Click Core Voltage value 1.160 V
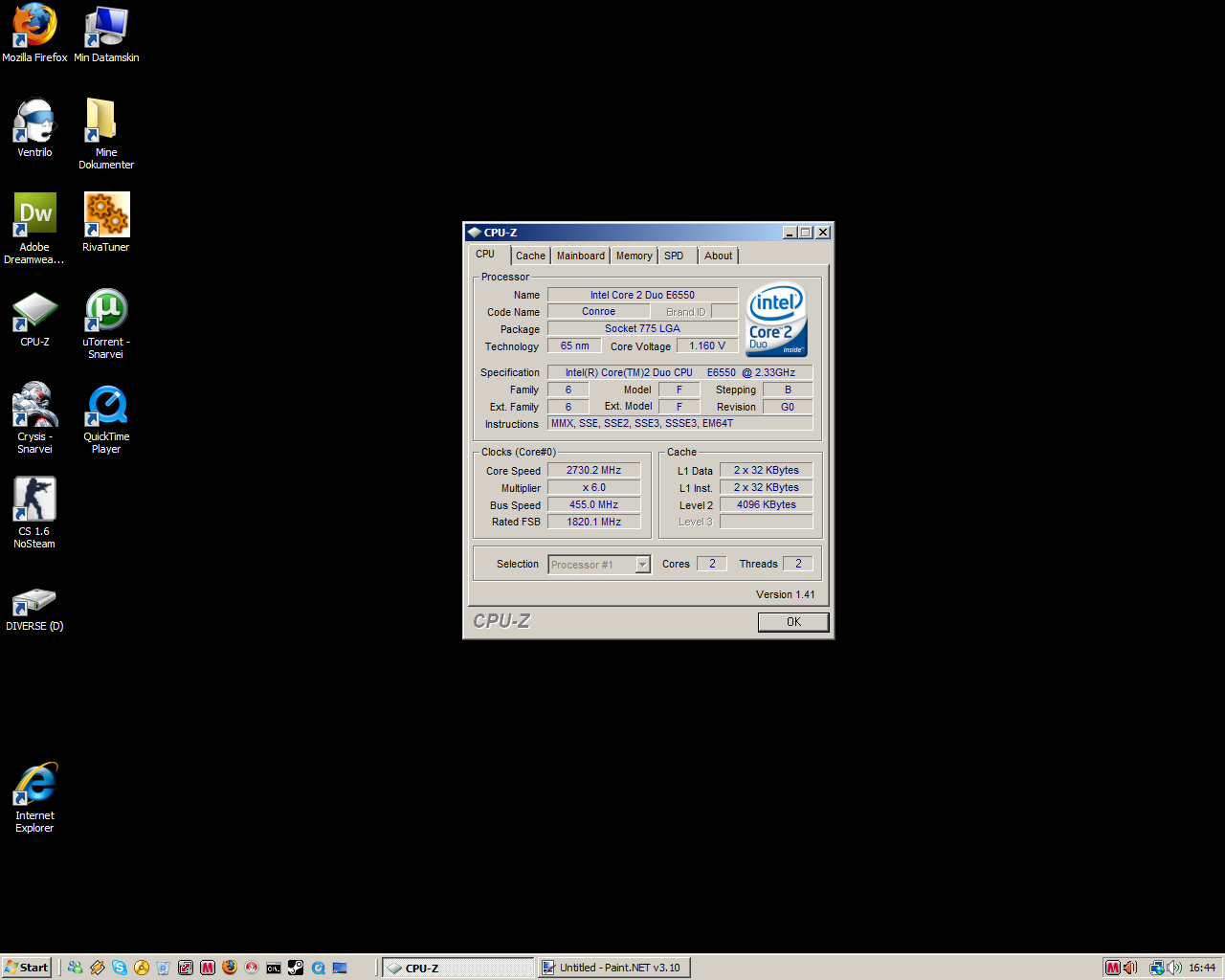 pos(707,346)
